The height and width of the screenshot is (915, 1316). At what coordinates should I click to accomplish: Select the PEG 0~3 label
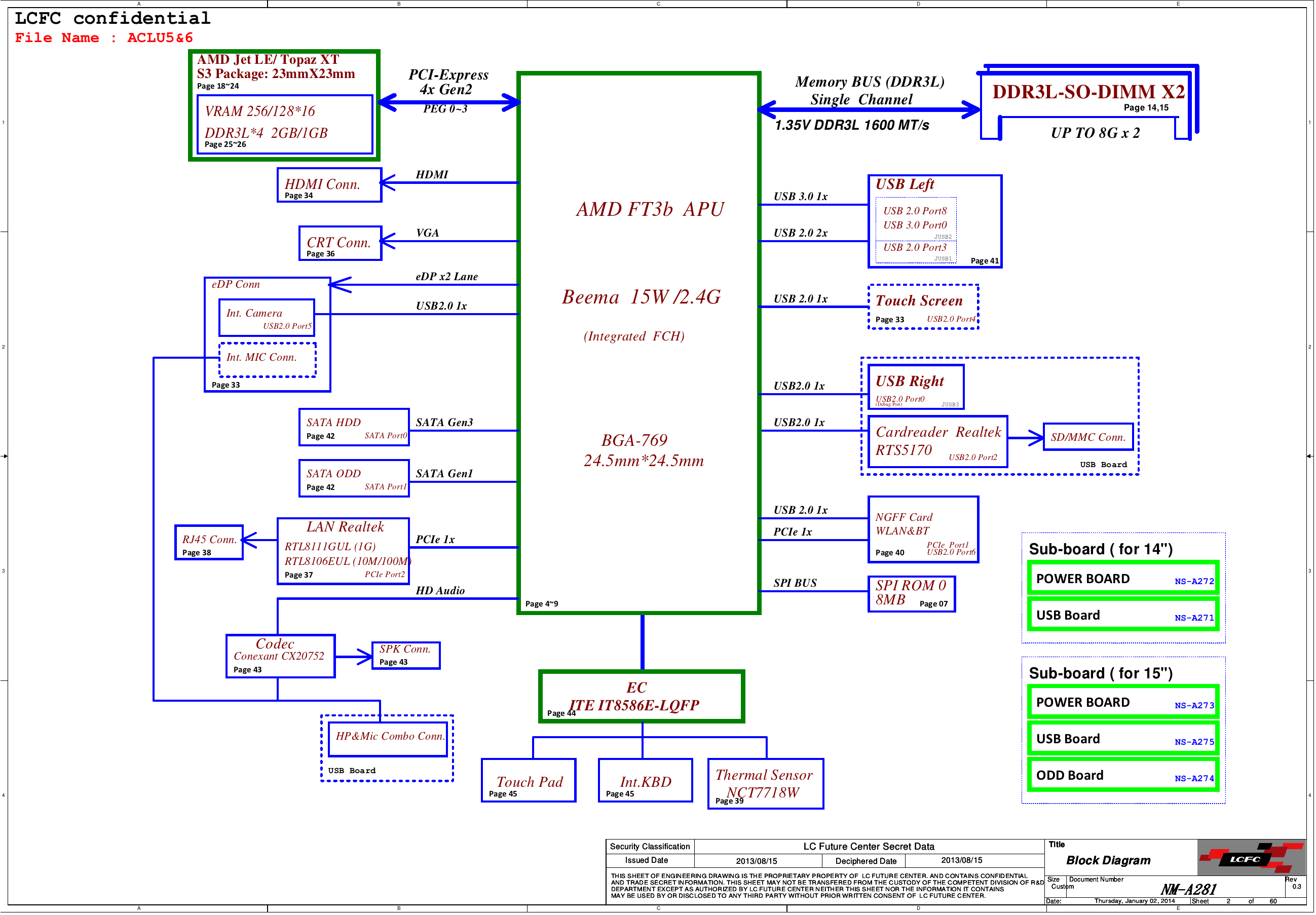445,109
